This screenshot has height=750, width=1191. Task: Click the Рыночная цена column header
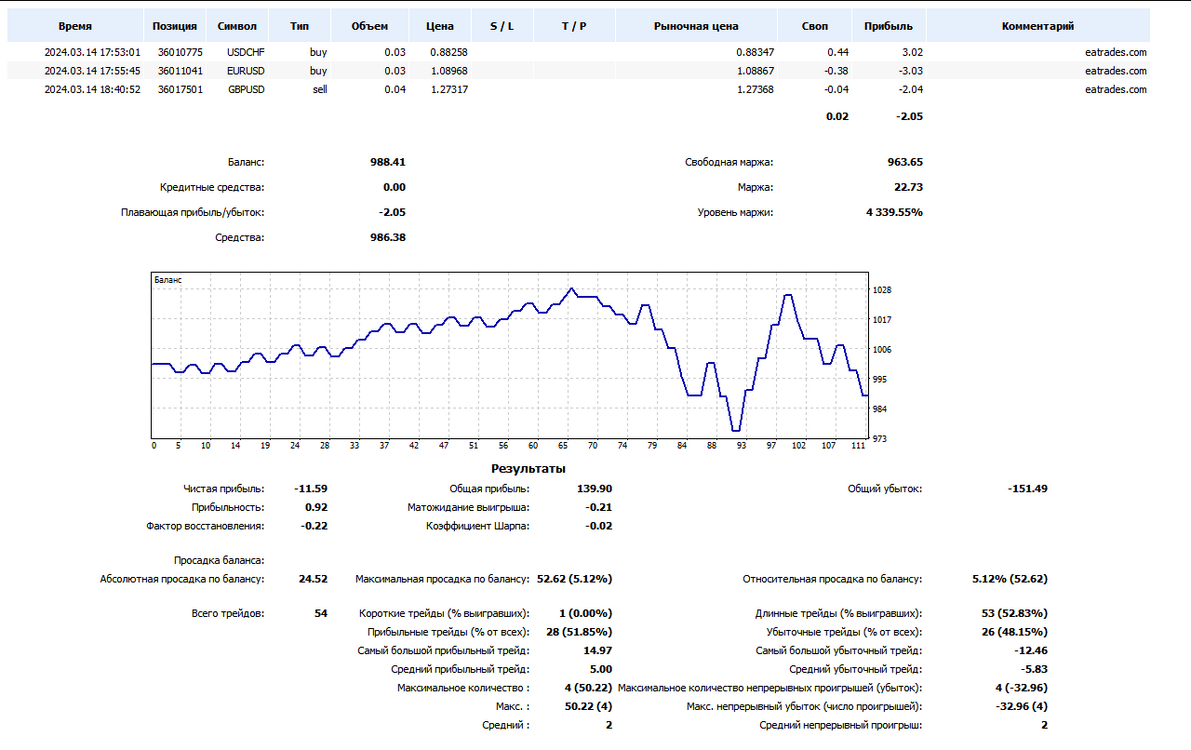pos(696,26)
